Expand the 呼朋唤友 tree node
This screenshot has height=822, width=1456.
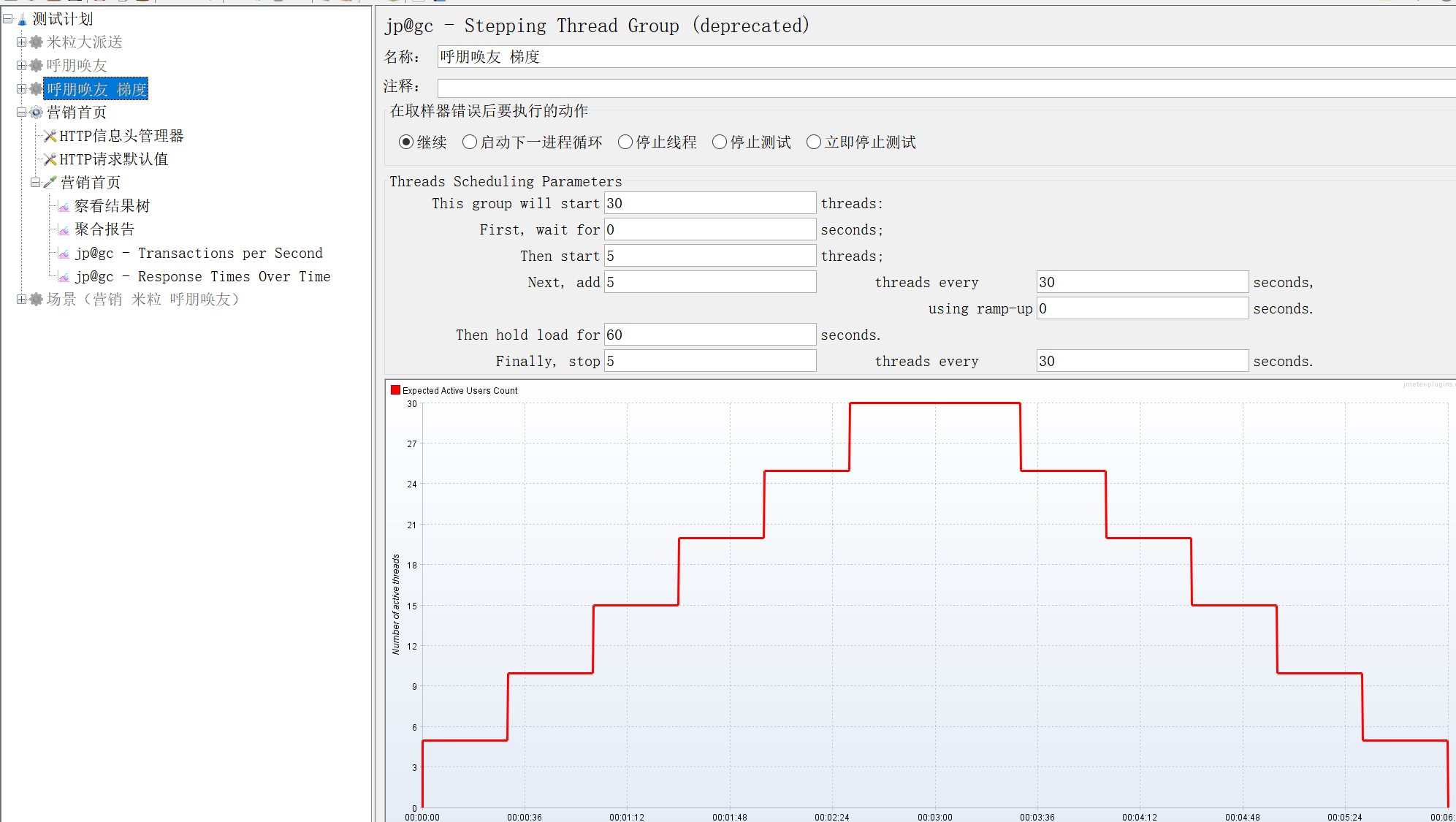(x=22, y=66)
